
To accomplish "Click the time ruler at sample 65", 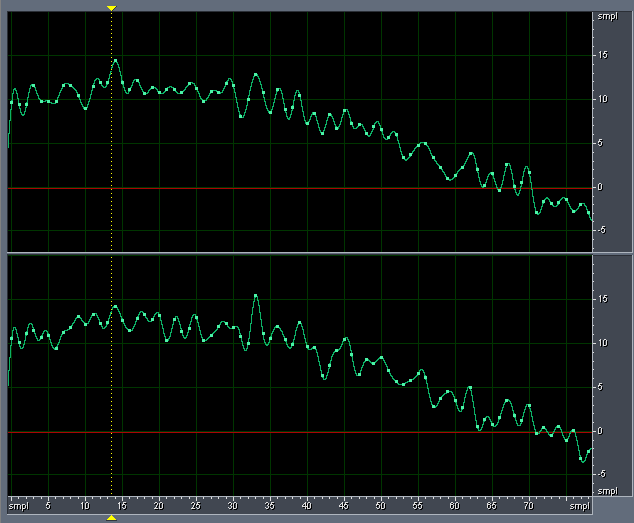I will [492, 506].
